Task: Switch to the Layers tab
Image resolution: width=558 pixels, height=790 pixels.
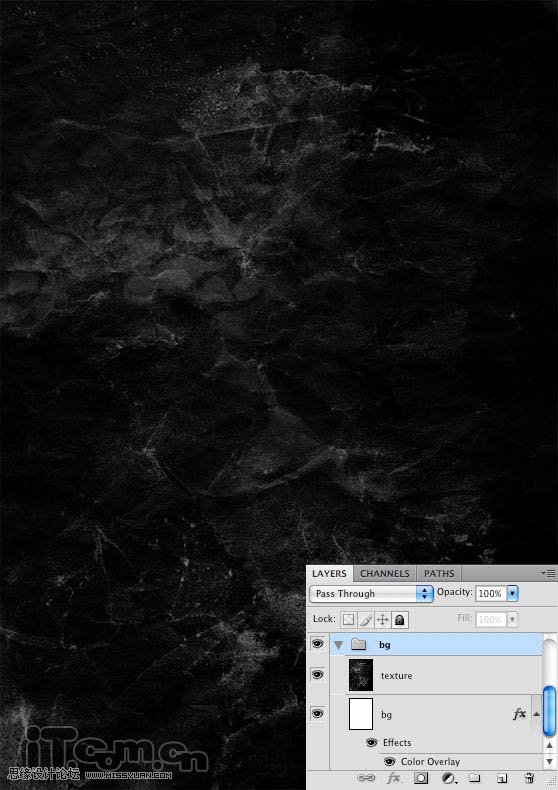Action: [x=329, y=573]
